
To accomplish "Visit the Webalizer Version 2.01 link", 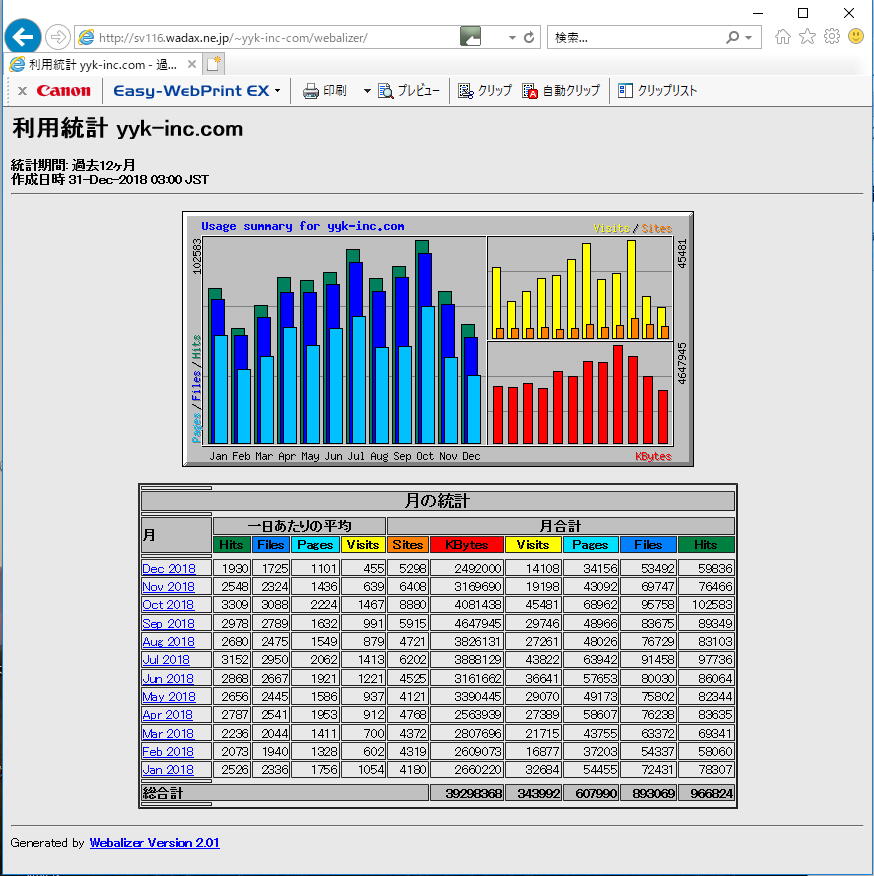I will [154, 842].
